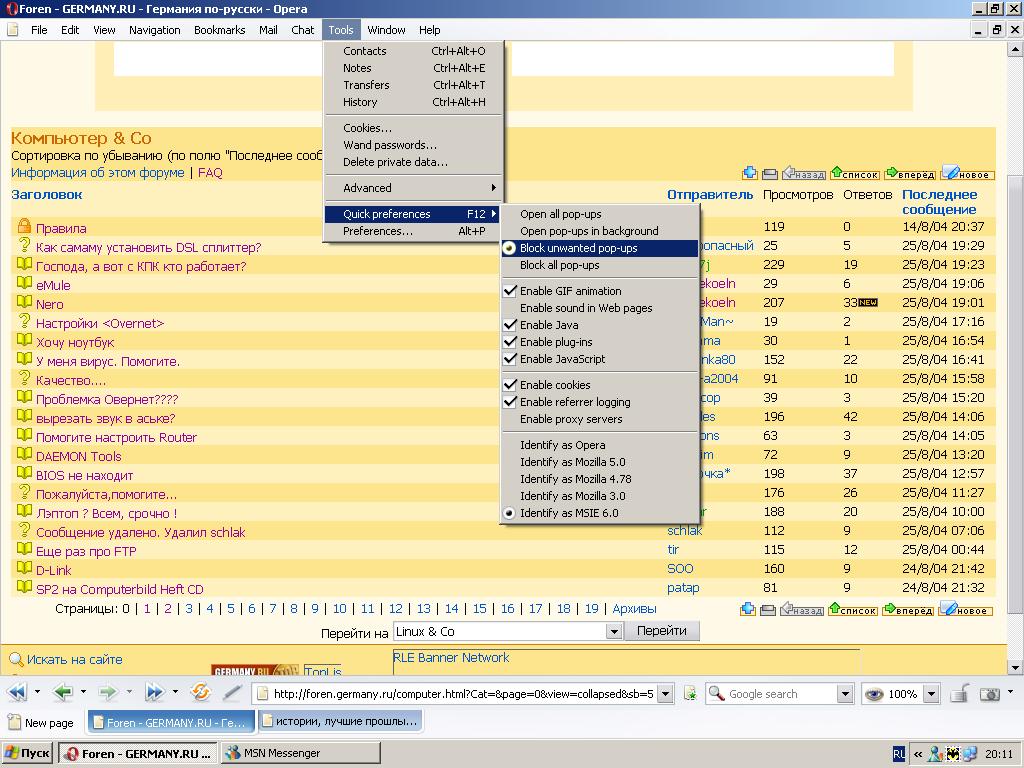Open the Пуск start button

pos(27,753)
